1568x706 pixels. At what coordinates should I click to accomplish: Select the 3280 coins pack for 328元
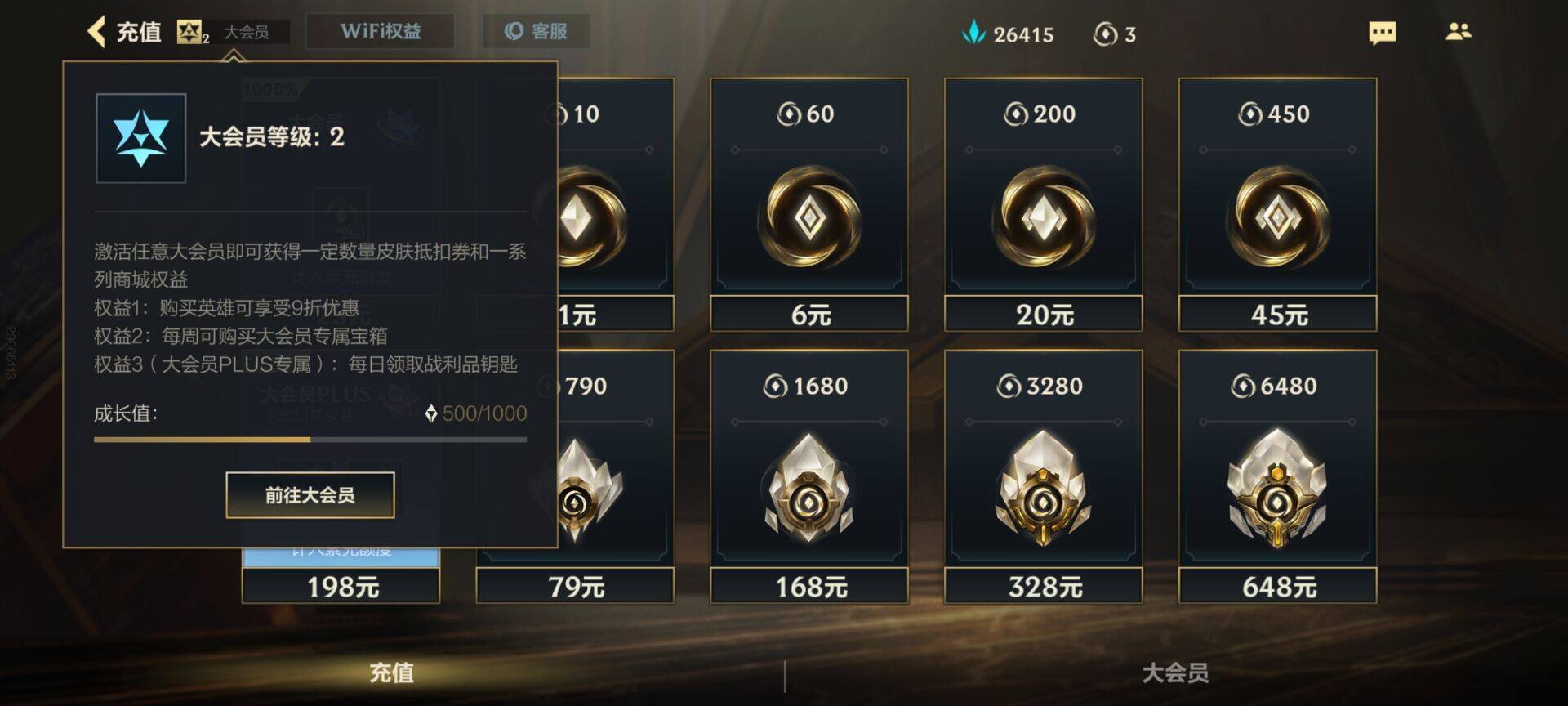click(1043, 477)
